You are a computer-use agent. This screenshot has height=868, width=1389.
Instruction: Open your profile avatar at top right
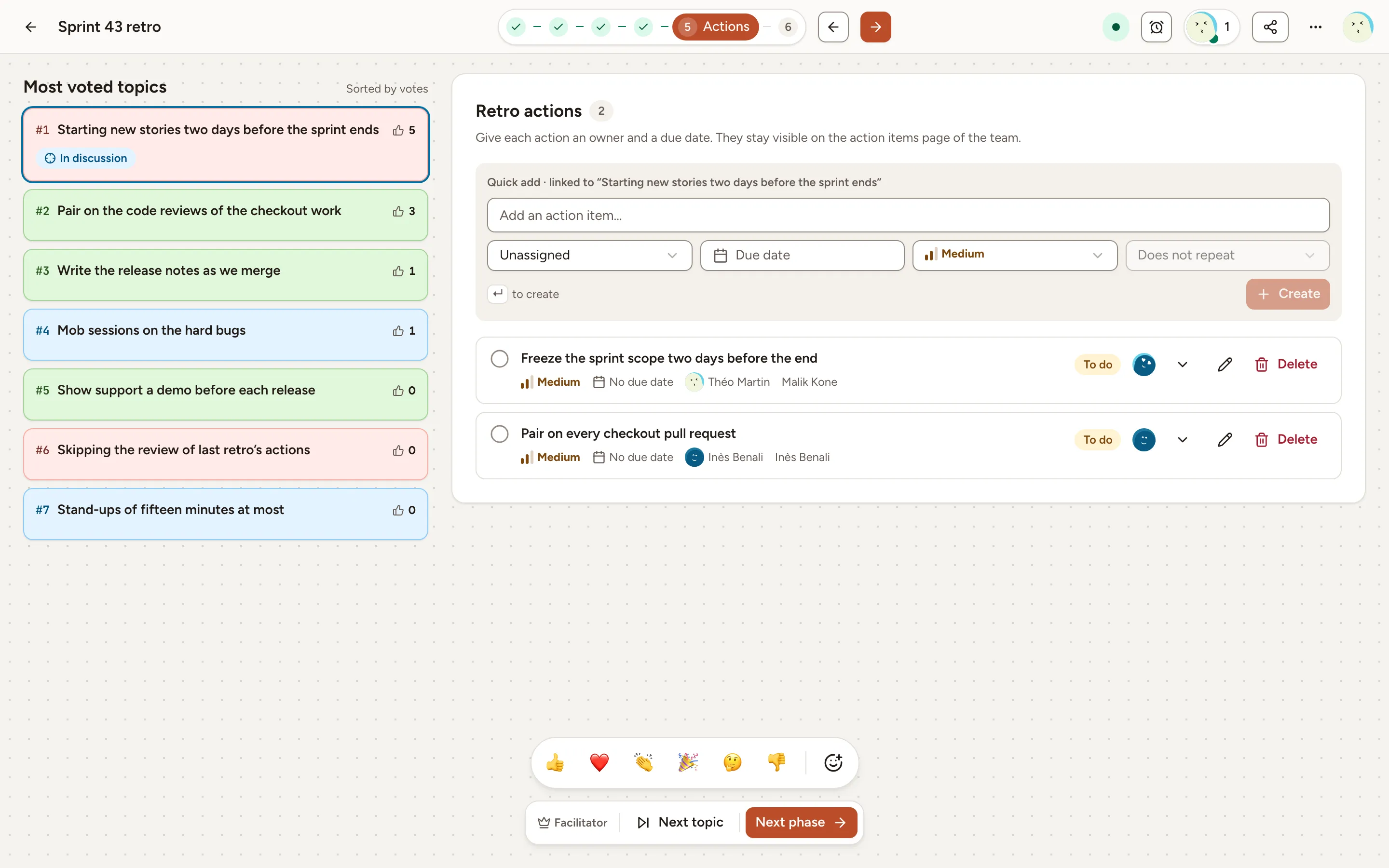pos(1358,27)
